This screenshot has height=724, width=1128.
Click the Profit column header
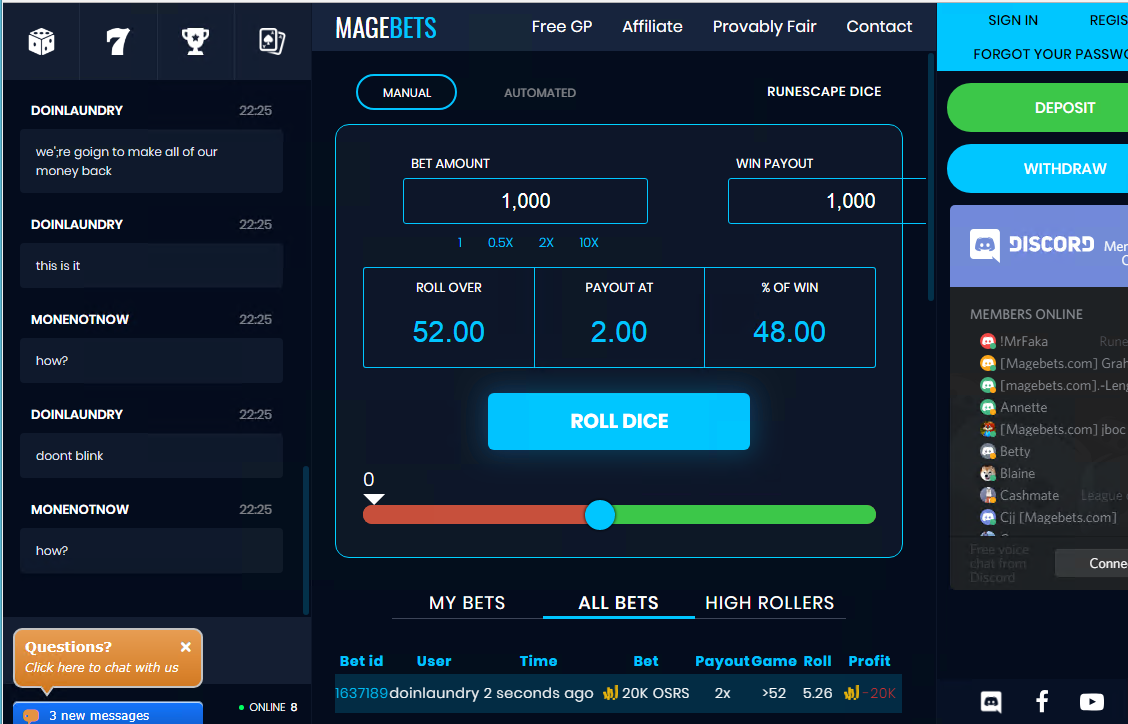(x=869, y=661)
